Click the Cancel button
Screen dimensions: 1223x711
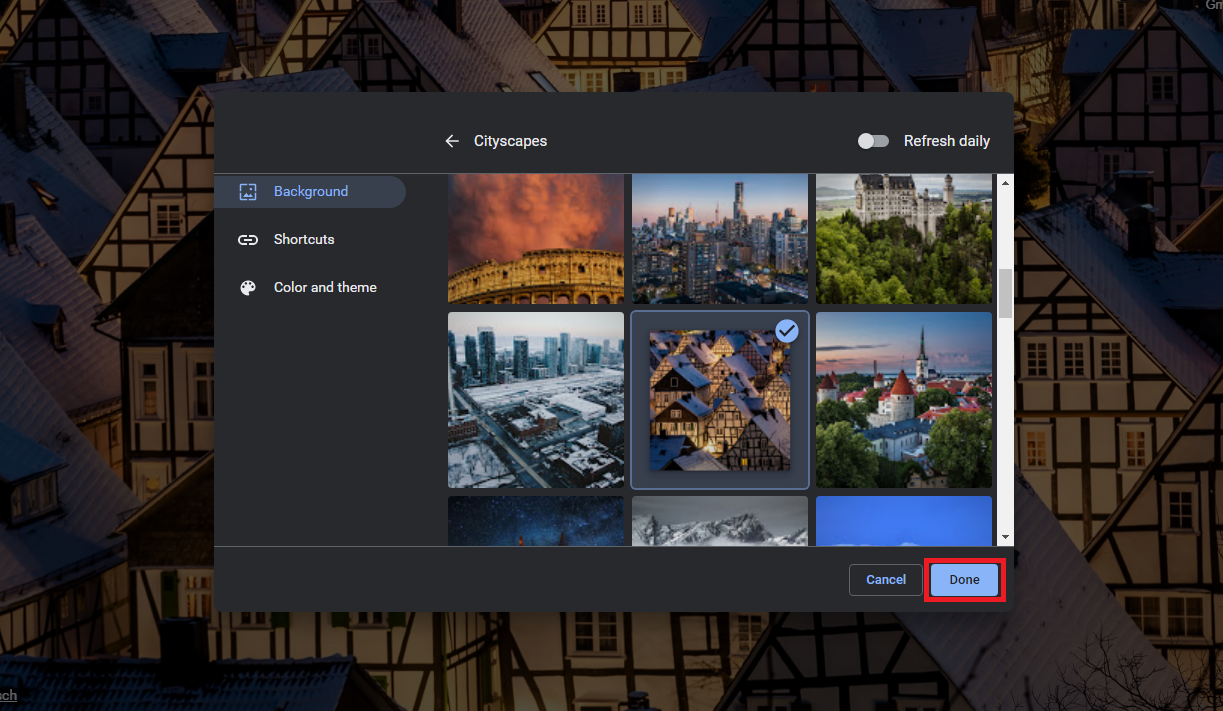pos(886,580)
